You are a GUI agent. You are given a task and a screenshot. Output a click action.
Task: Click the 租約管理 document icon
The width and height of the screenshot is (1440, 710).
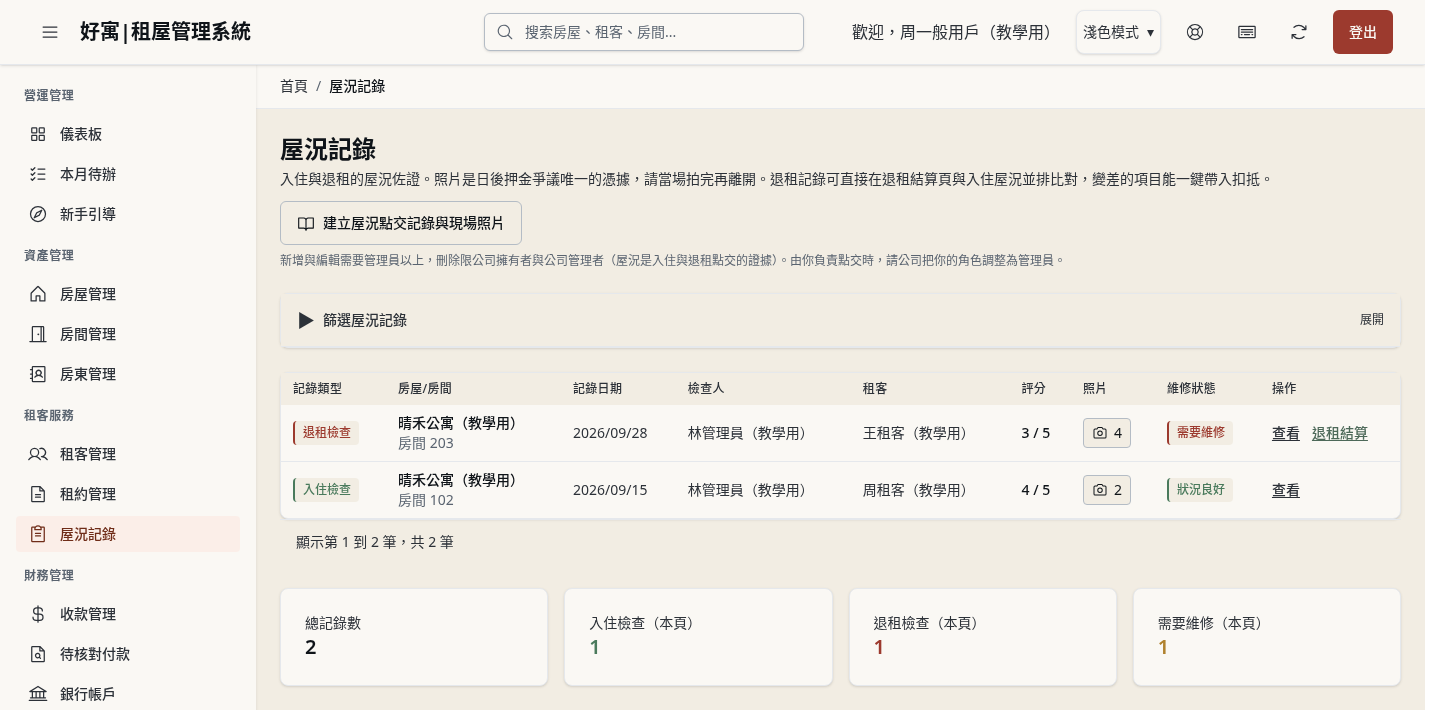(38, 494)
